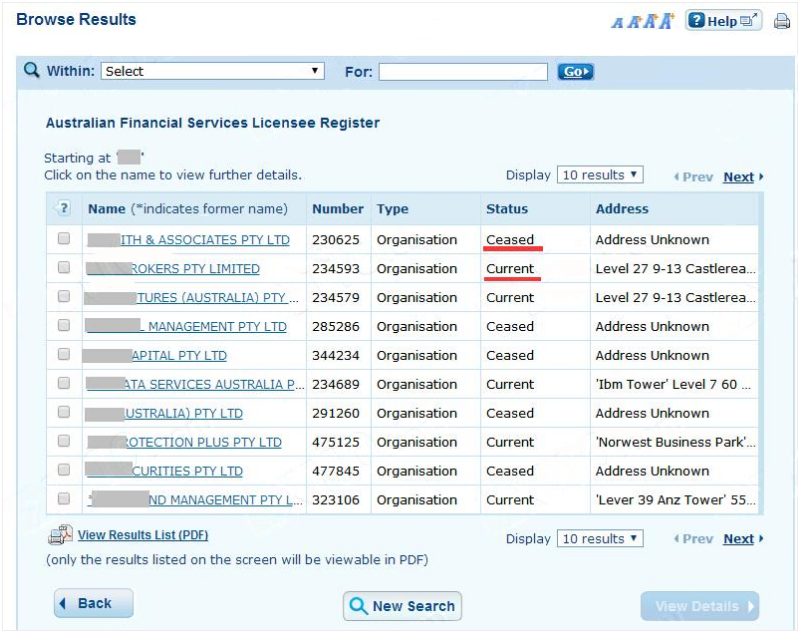The width and height of the screenshot is (799, 636).
Task: Click the Back button
Action: [x=93, y=604]
